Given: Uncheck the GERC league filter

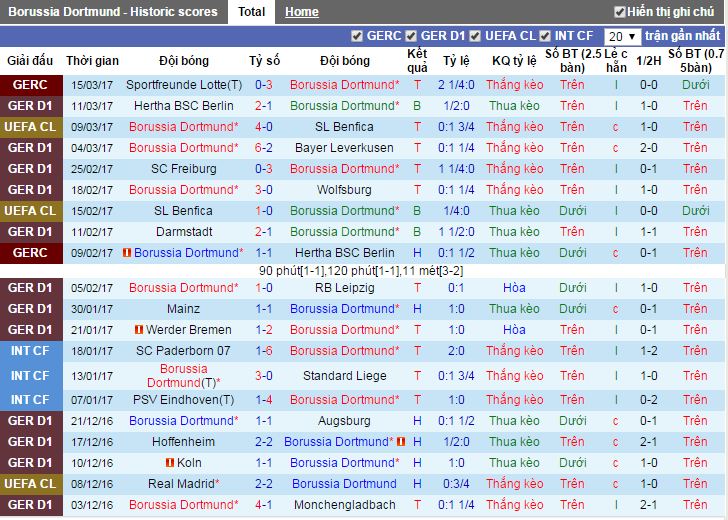Looking at the screenshot, I should [357, 36].
